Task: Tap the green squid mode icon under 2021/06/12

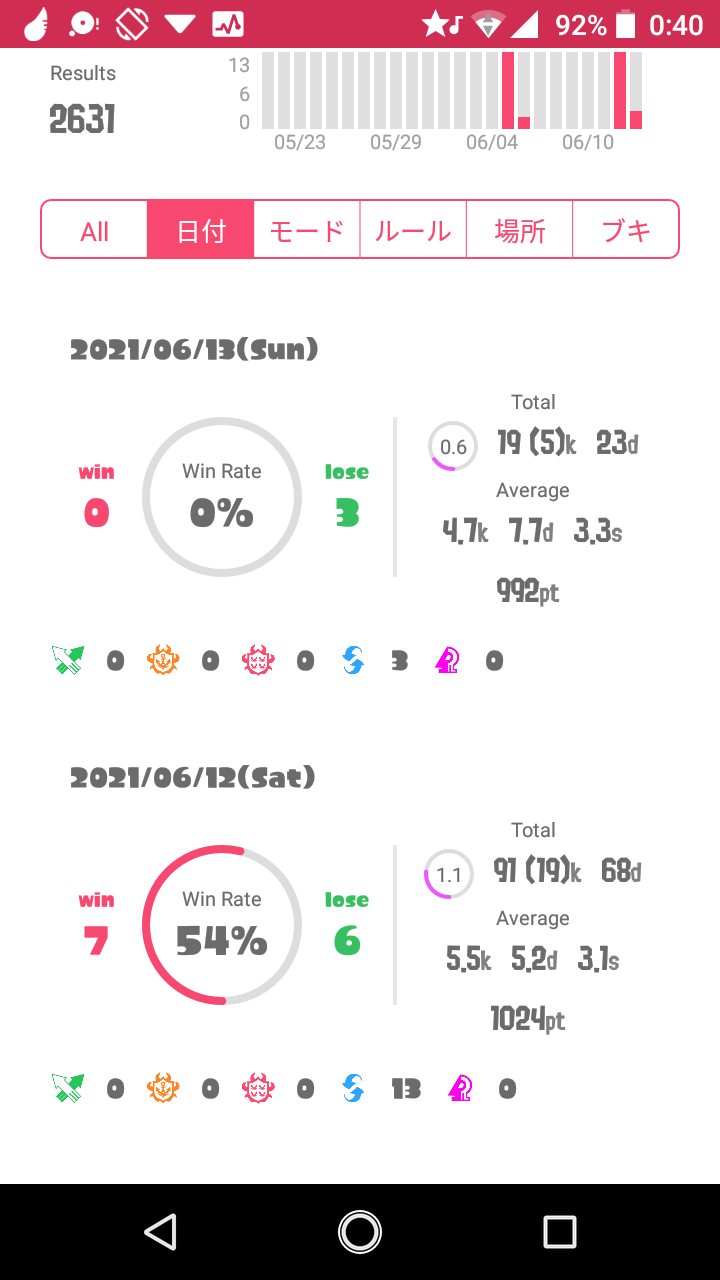Action: [68, 1088]
